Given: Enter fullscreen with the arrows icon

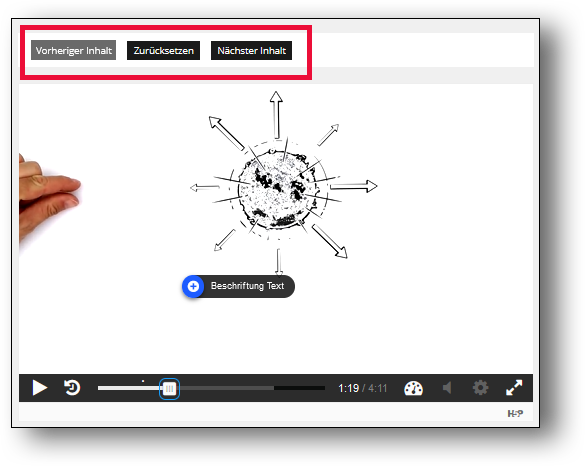Looking at the screenshot, I should (514, 388).
